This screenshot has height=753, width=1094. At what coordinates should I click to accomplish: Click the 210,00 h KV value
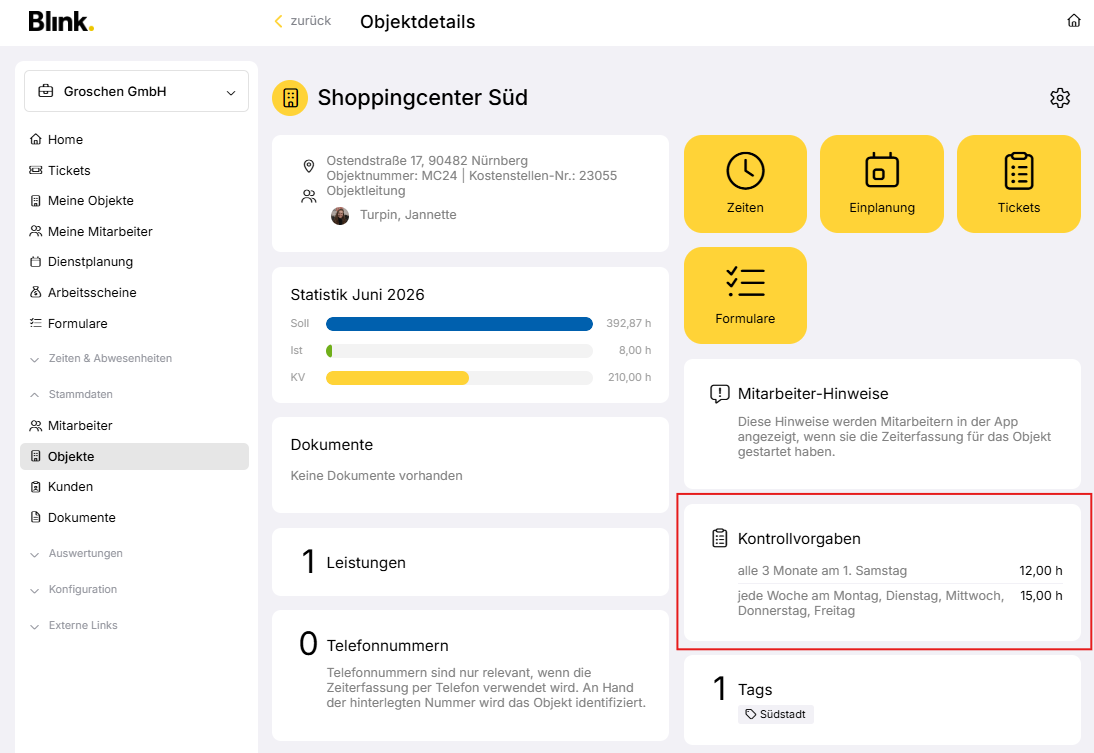coord(629,377)
